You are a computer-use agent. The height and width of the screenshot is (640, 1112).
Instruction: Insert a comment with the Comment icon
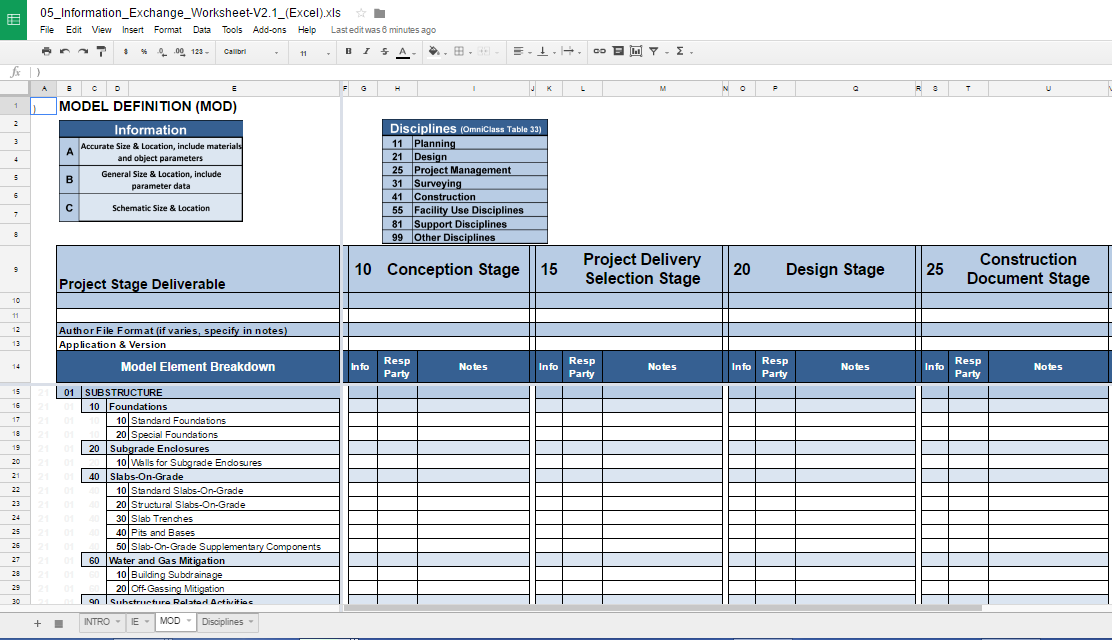[618, 51]
